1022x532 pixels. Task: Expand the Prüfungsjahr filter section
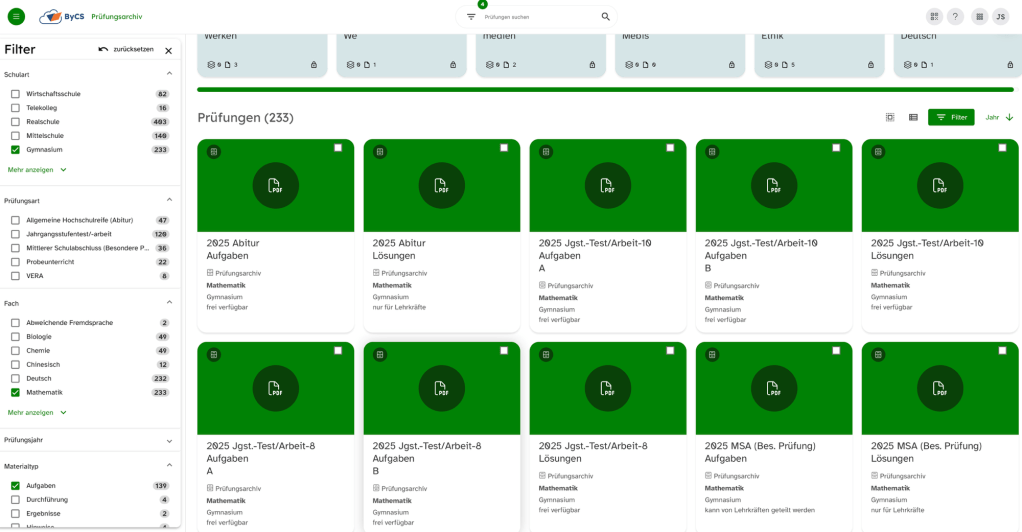tap(169, 440)
